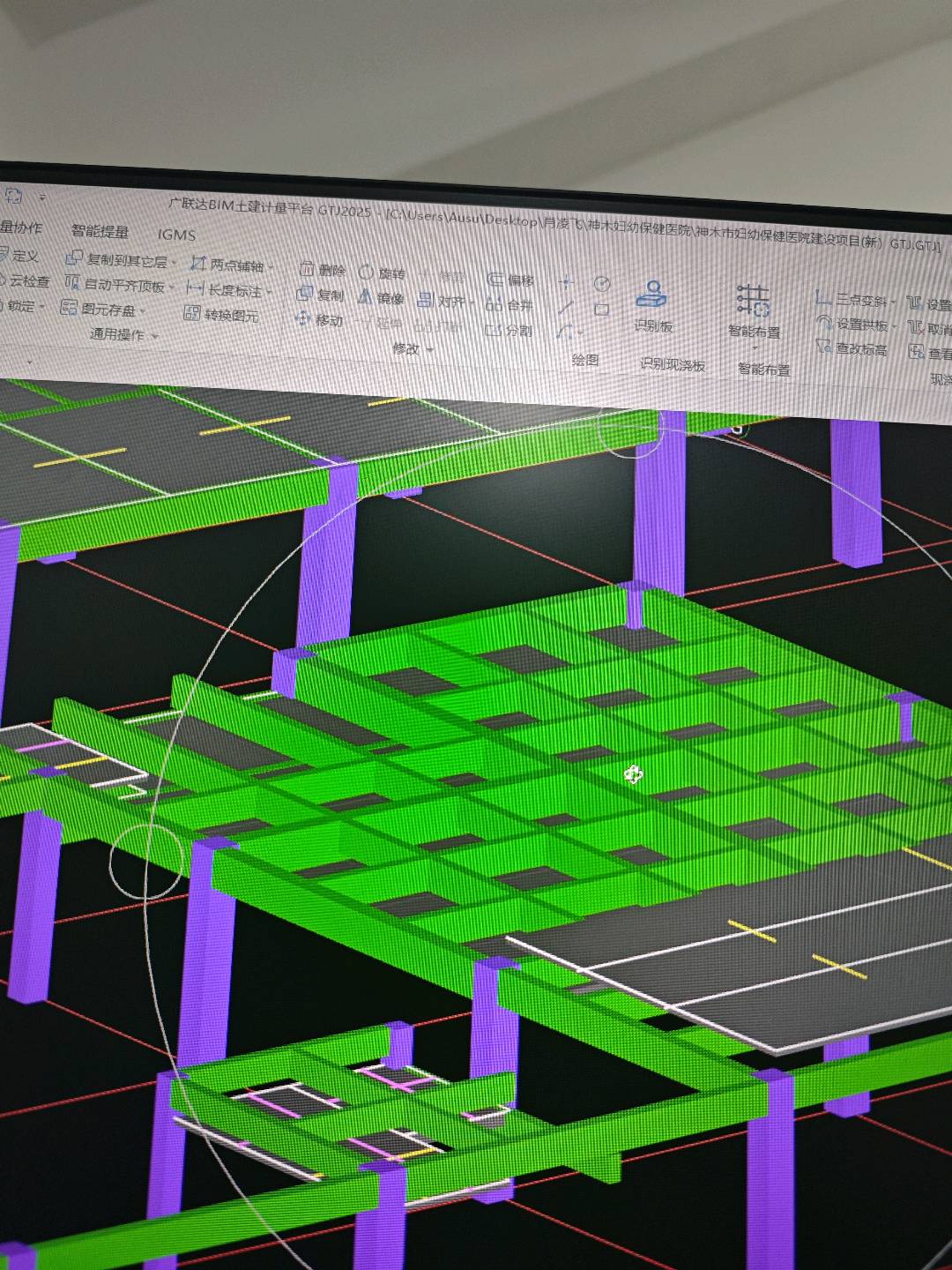Viewport: 952px width, 1270px height.
Task: Open the dropdown arrow under 智能布置 button
Action: pyautogui.click(x=755, y=347)
